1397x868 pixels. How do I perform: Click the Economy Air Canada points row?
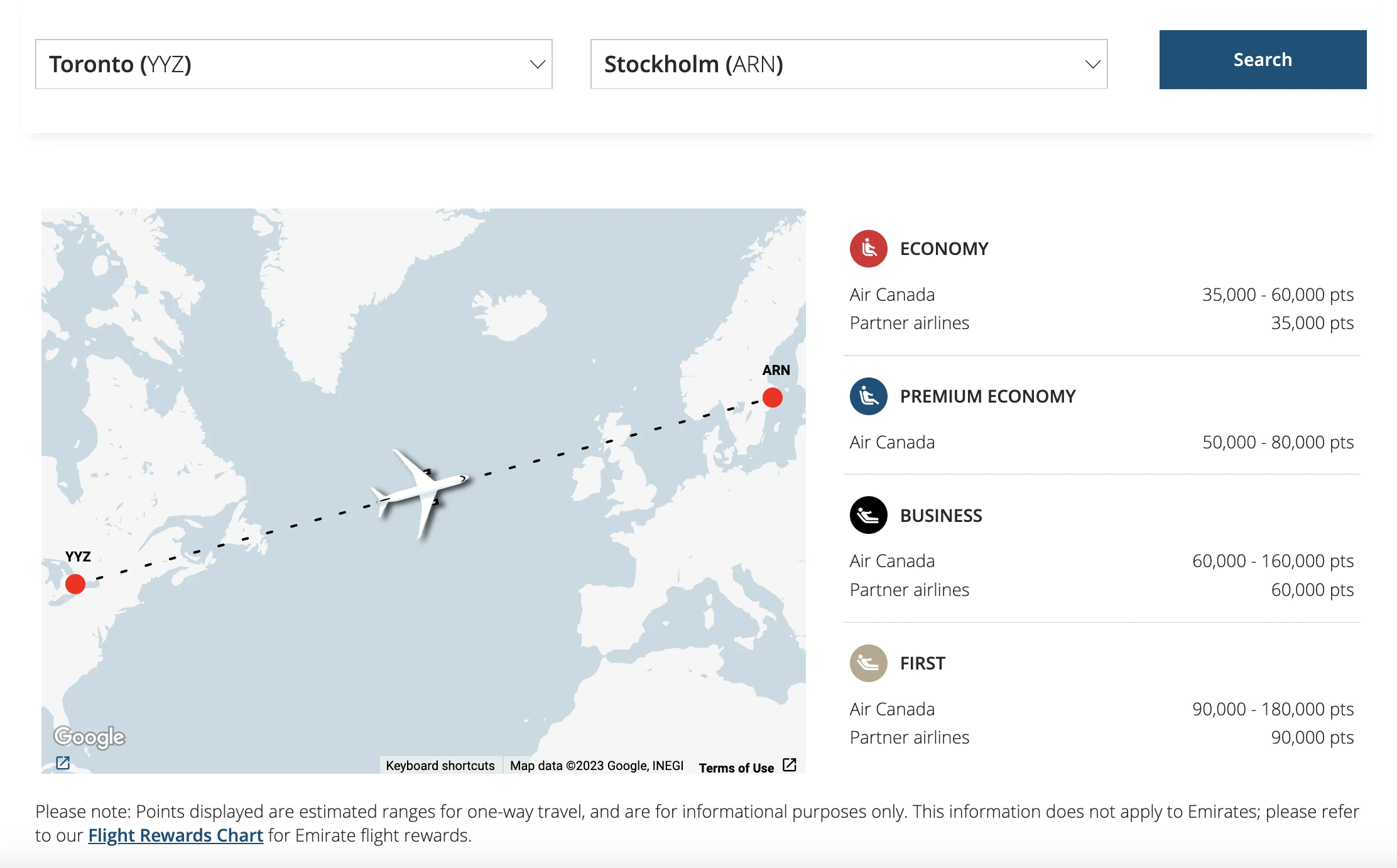[1102, 295]
